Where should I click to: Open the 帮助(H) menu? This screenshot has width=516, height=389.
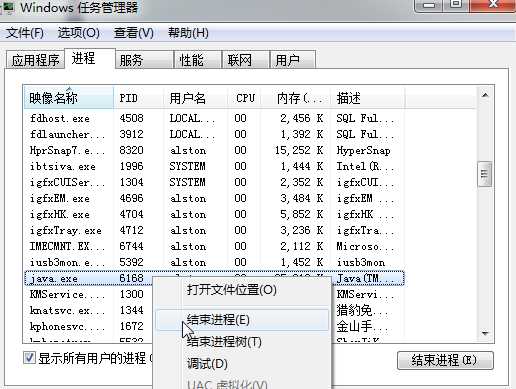[x=188, y=33]
